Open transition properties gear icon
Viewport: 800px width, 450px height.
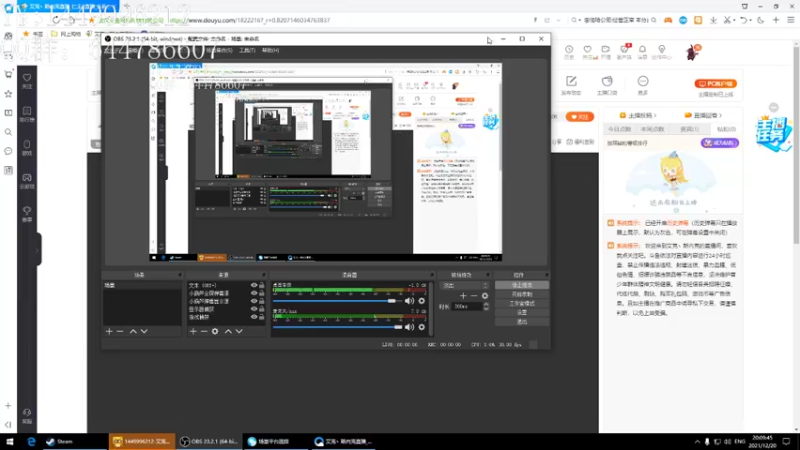485,296
